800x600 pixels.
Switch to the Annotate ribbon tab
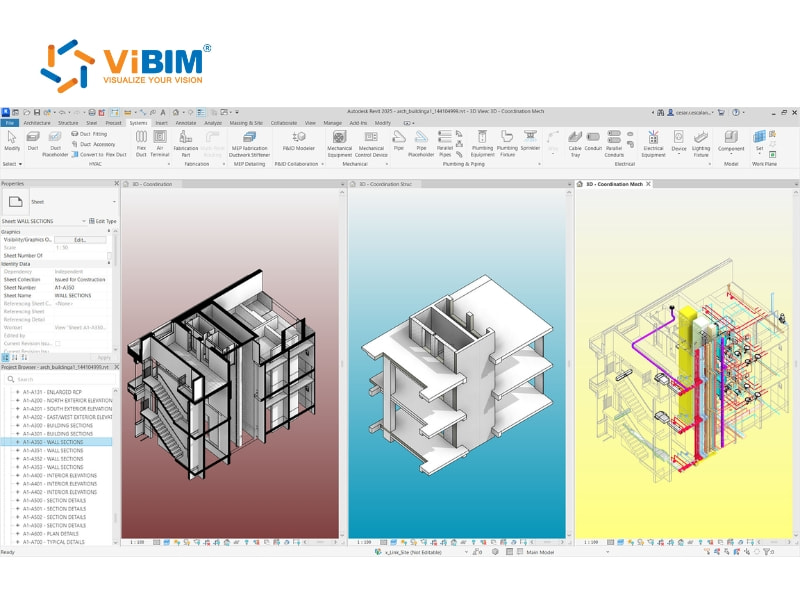(x=184, y=123)
